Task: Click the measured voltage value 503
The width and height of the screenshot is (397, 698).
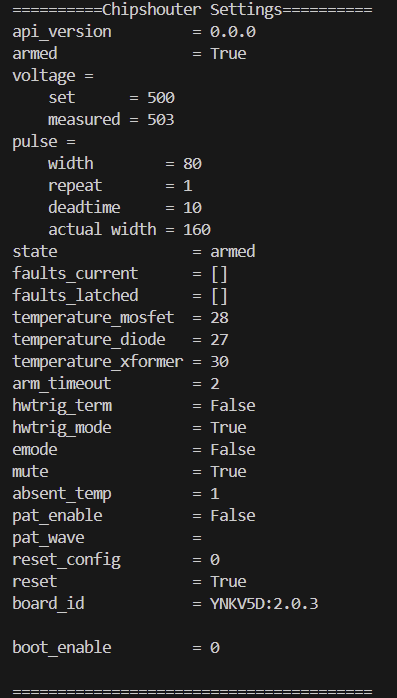Action: click(x=161, y=120)
